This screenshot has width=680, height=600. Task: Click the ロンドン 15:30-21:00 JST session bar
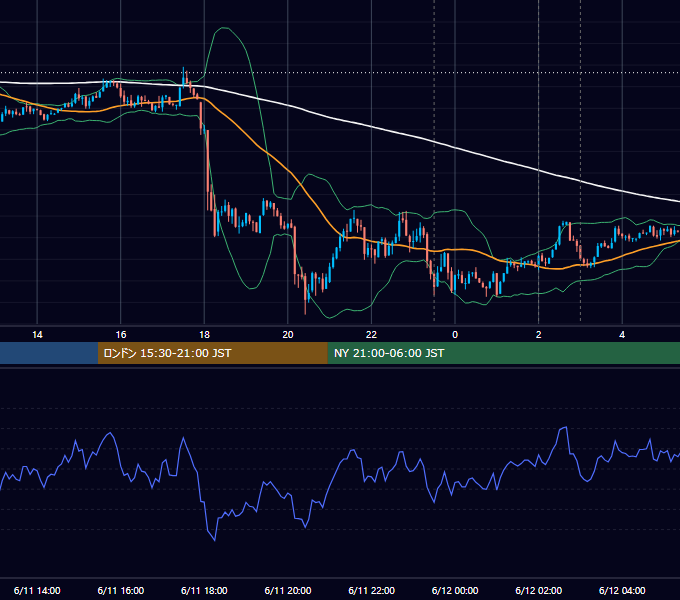[213, 353]
